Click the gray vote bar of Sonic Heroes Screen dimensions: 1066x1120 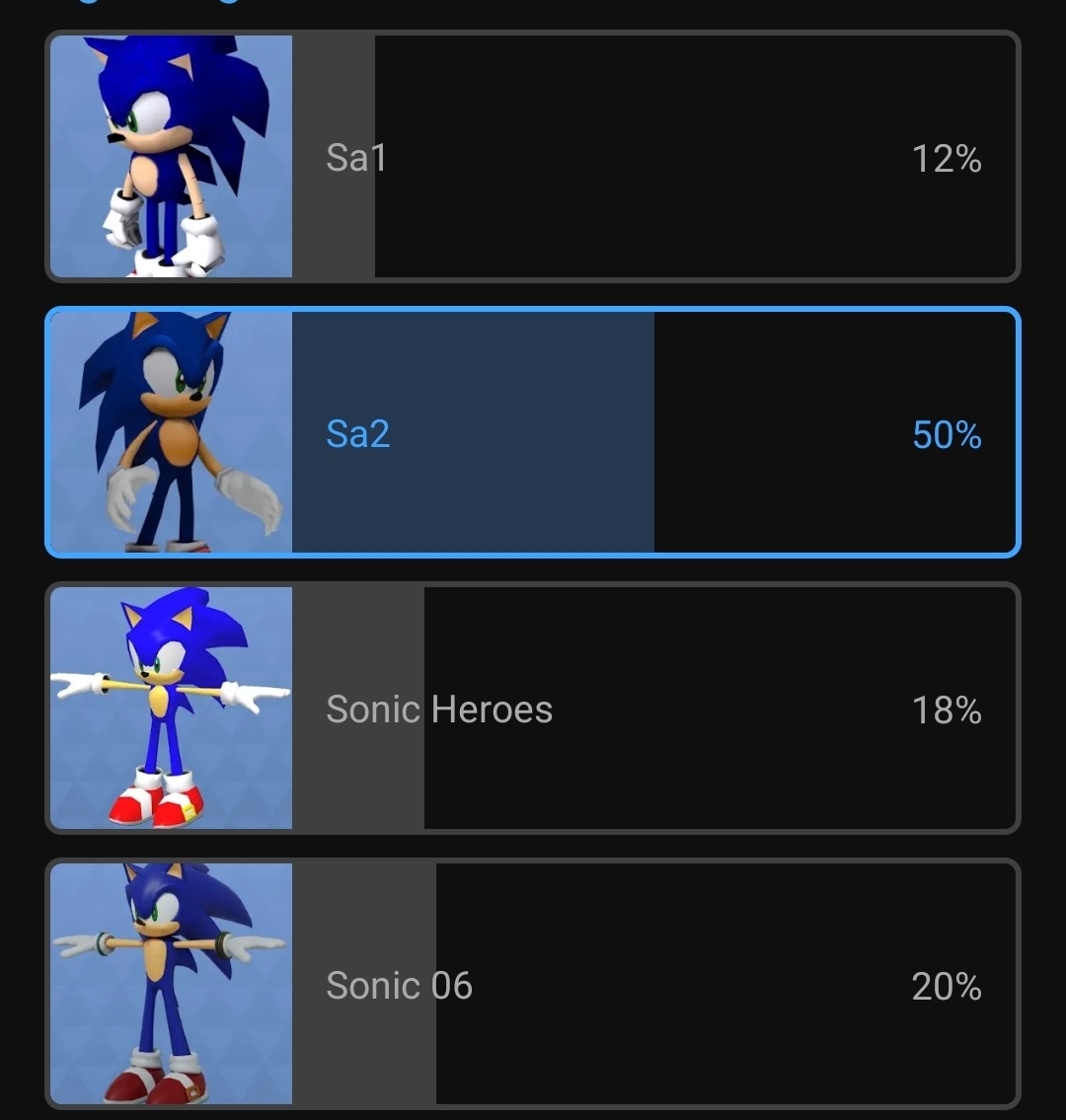tap(358, 708)
